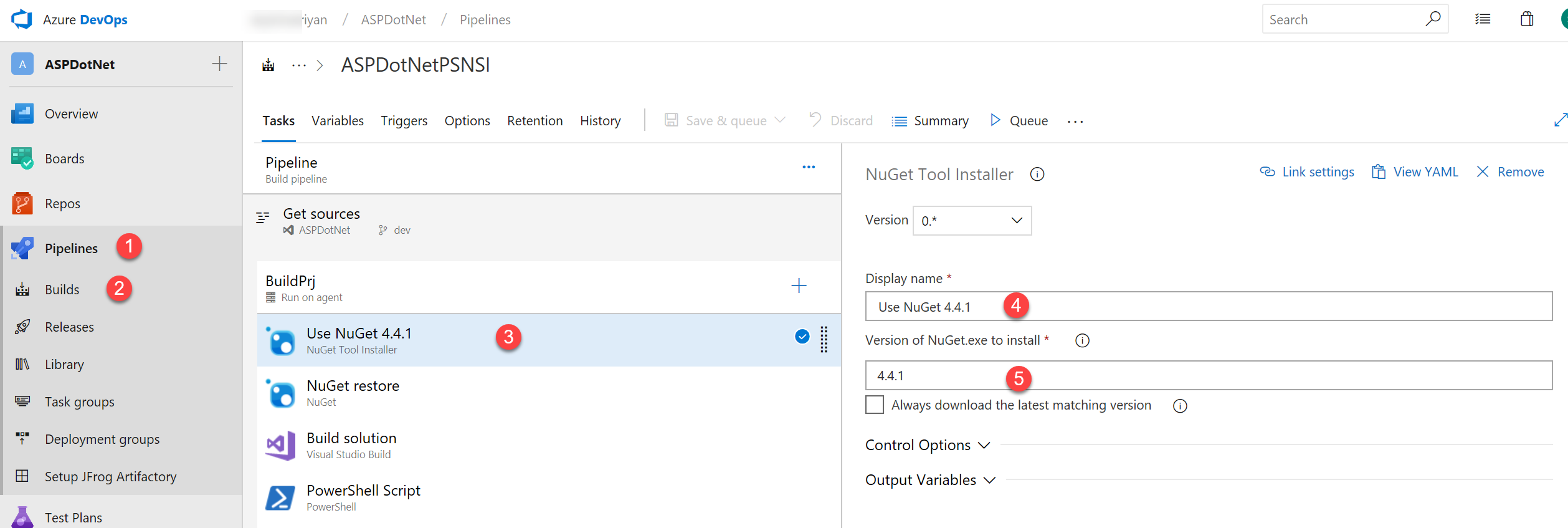Click info icon for Always download option
This screenshot has height=528, width=1568.
tap(1180, 406)
